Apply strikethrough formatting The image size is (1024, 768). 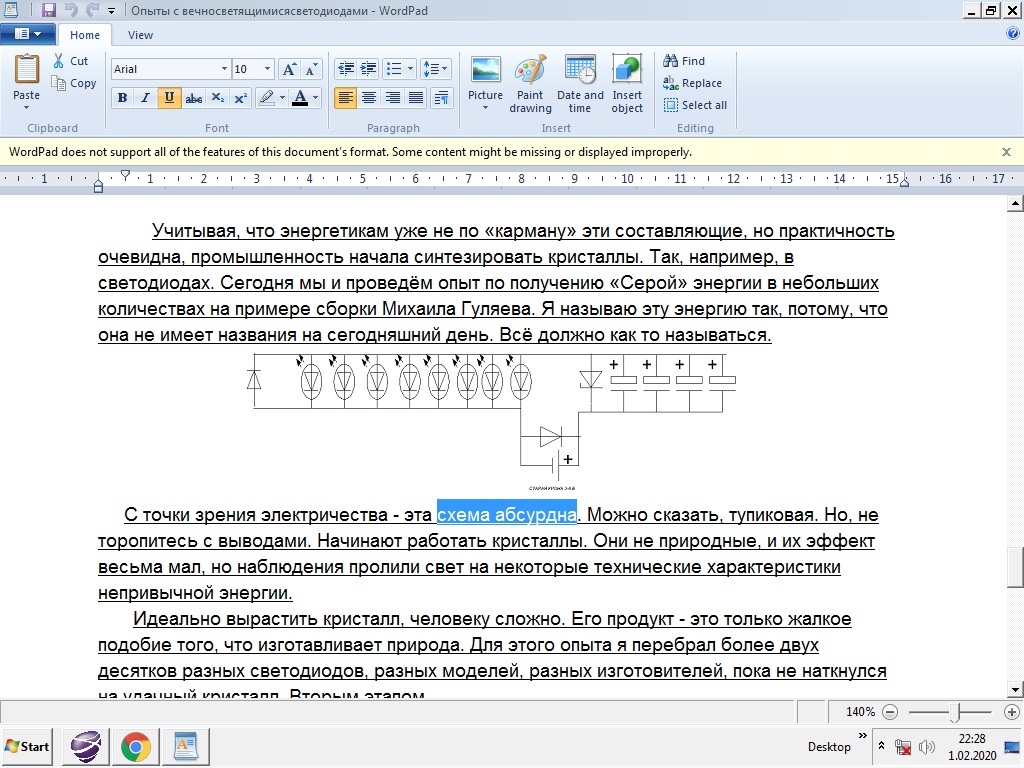pyautogui.click(x=194, y=98)
